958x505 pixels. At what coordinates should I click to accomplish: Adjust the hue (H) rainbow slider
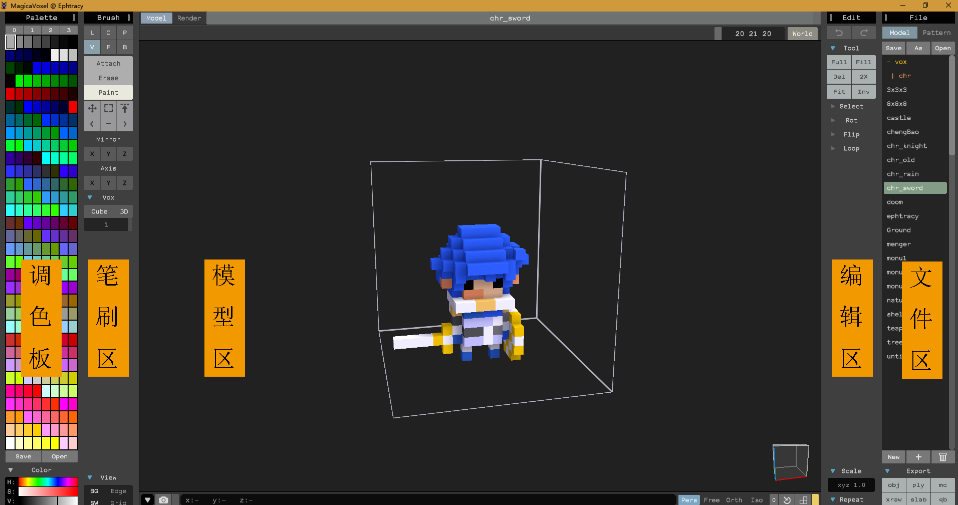tap(48, 482)
